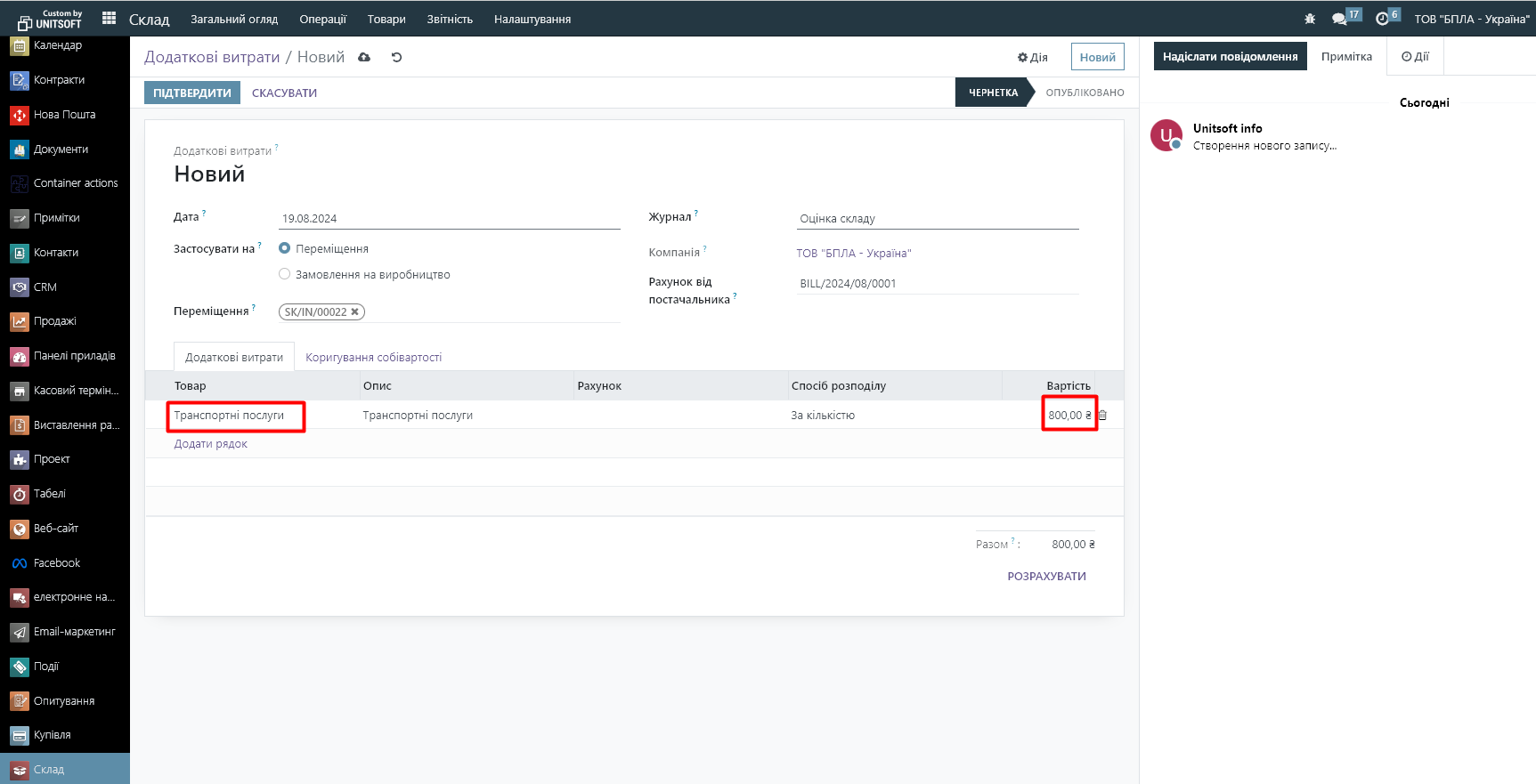This screenshot has width=1536, height=784.
Task: Delete the Транспортні послуги row with trash icon
Action: pyautogui.click(x=1102, y=415)
